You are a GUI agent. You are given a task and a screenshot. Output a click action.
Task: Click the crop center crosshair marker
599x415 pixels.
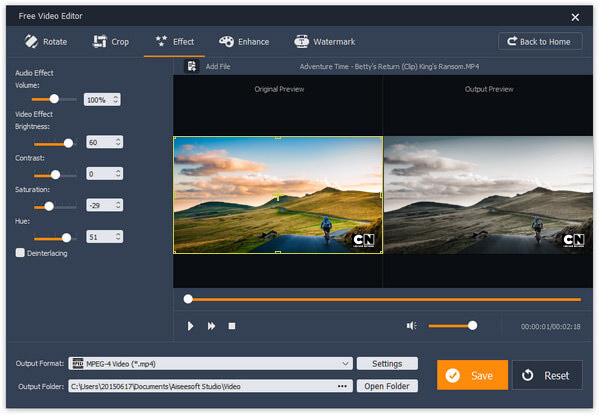point(278,195)
